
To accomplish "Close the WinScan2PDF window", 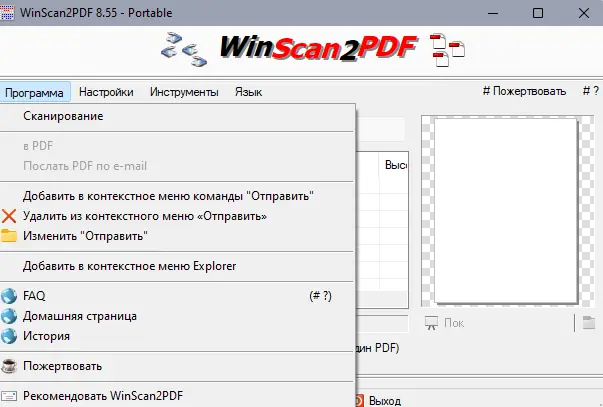I will coord(584,13).
